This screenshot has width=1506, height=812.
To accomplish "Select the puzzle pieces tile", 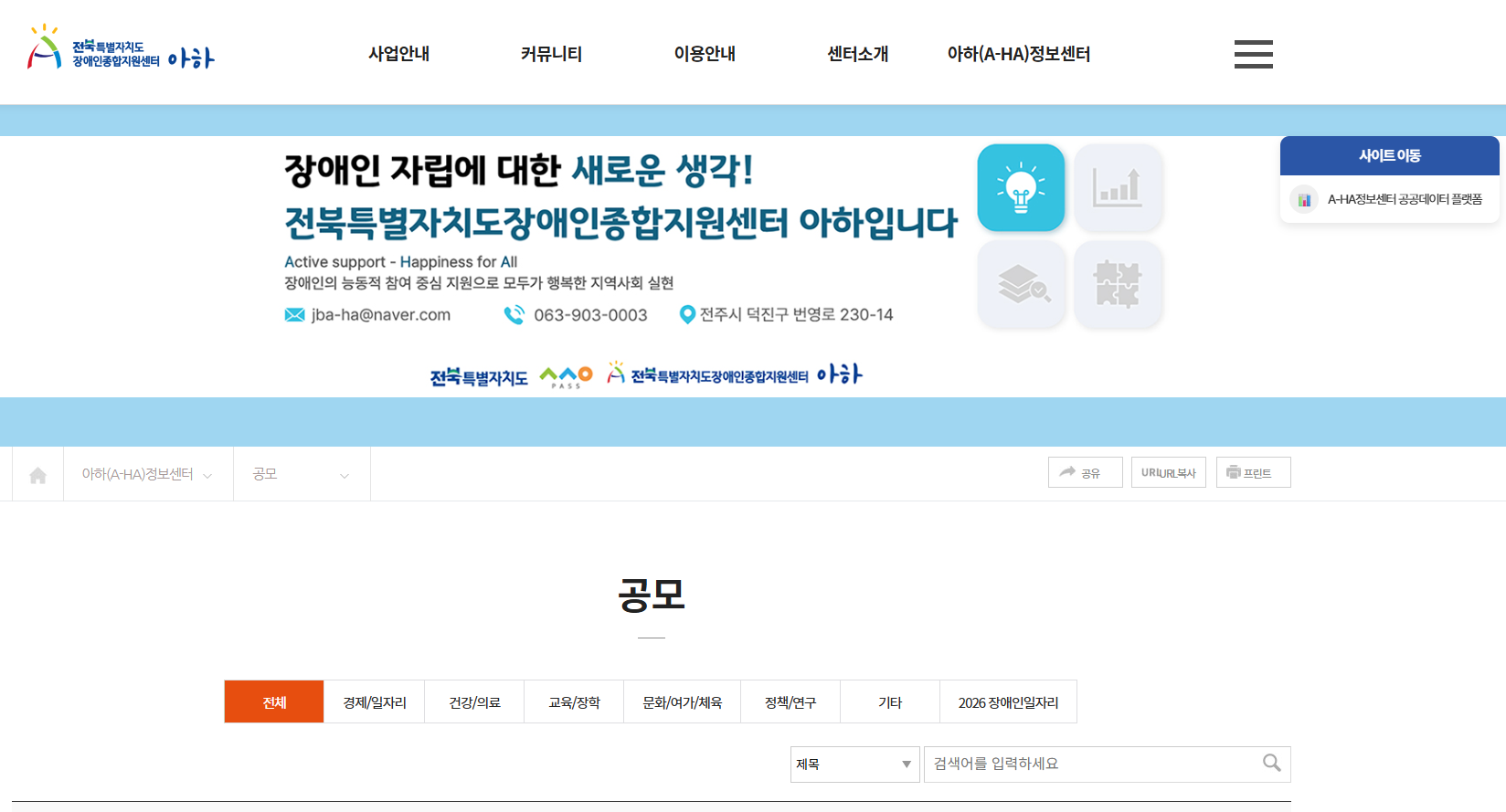I will point(1118,284).
